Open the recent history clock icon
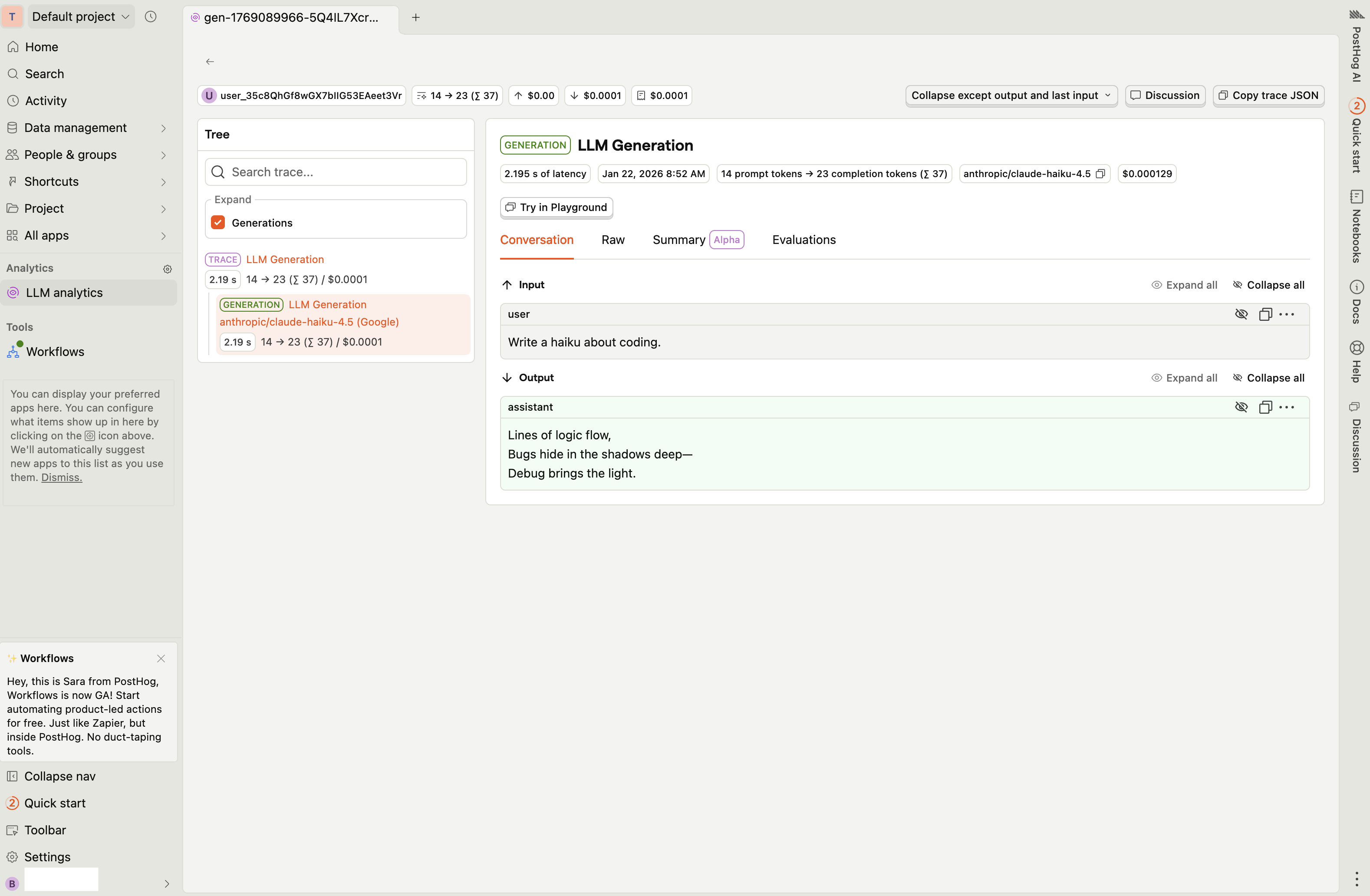This screenshot has width=1370, height=896. (150, 16)
